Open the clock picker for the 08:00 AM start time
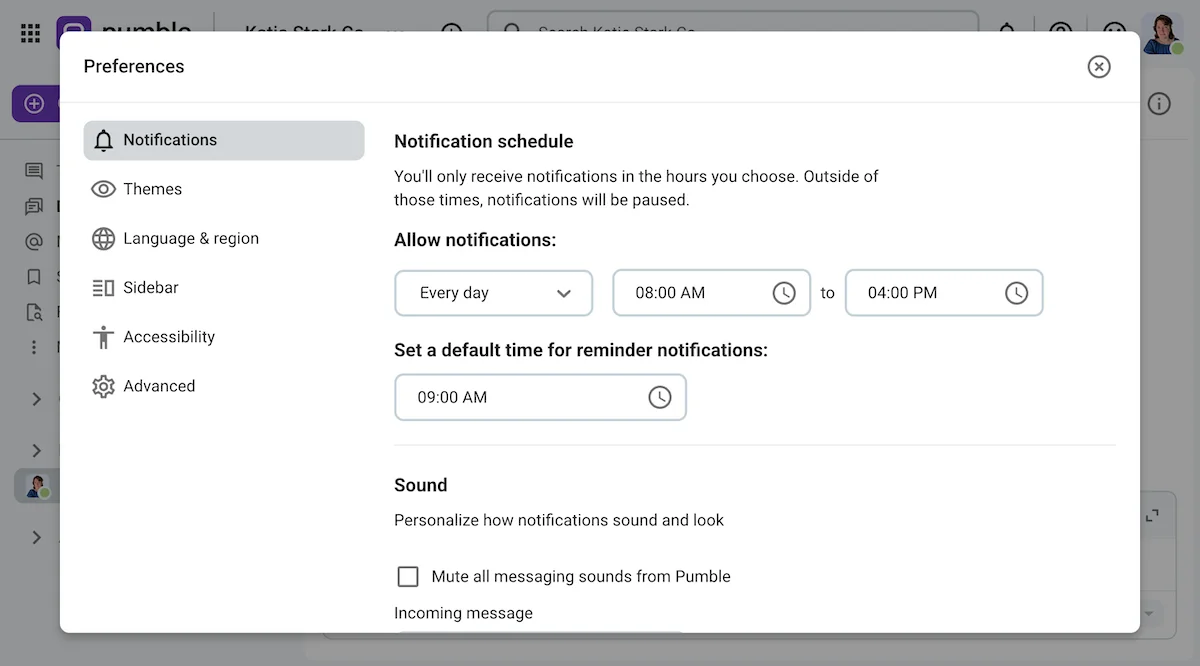This screenshot has width=1200, height=666. 784,292
